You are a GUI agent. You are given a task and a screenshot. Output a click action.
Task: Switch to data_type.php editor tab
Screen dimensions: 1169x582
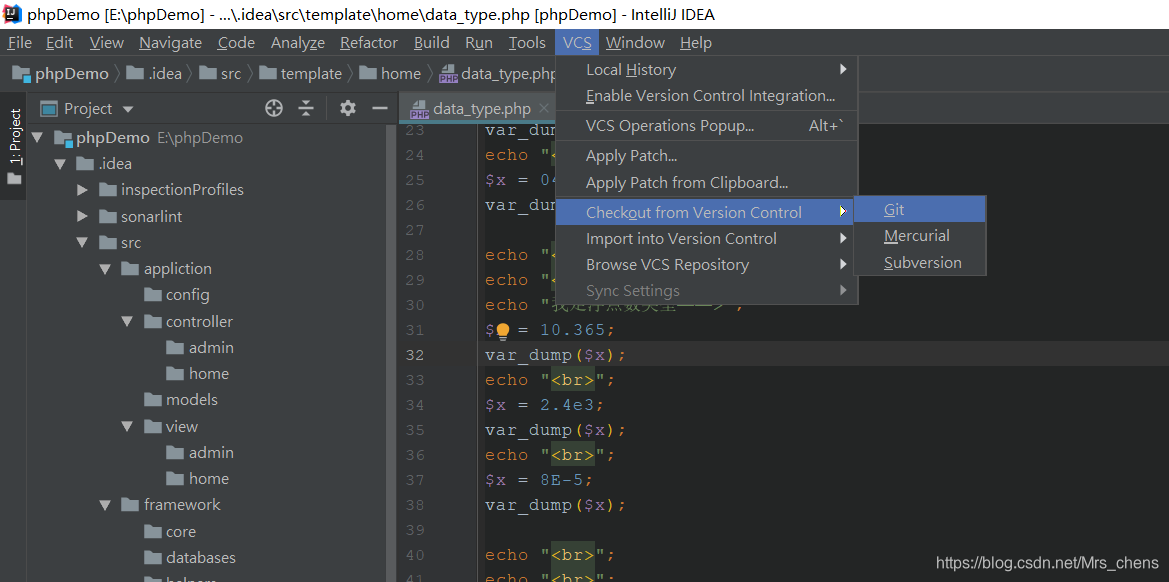[481, 109]
